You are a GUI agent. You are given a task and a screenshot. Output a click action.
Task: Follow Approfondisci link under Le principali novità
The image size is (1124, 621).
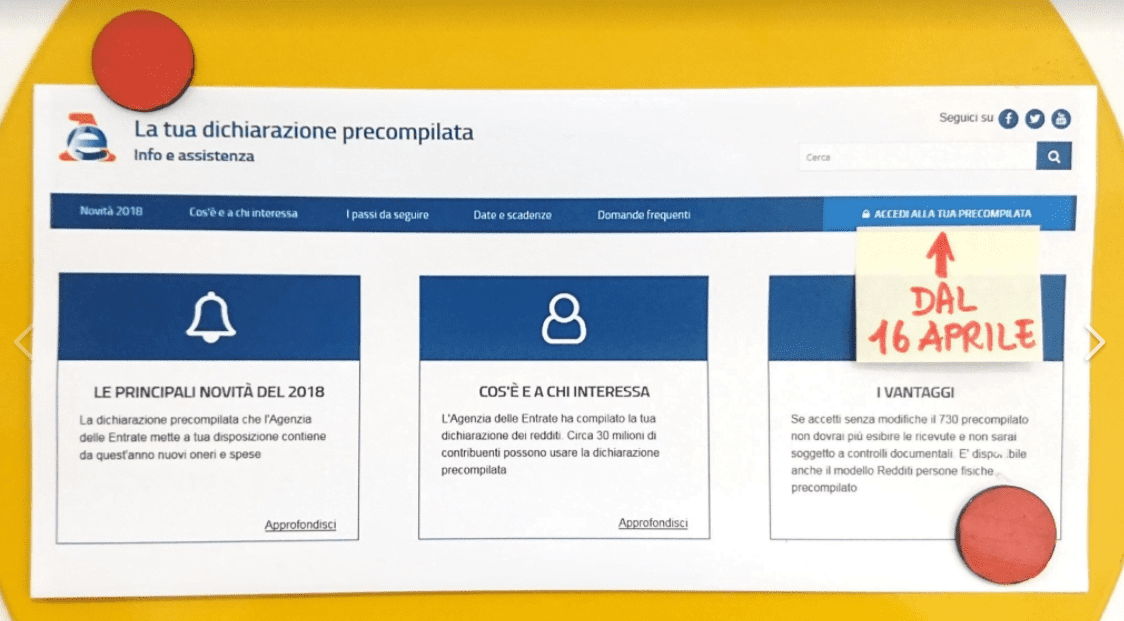click(300, 525)
